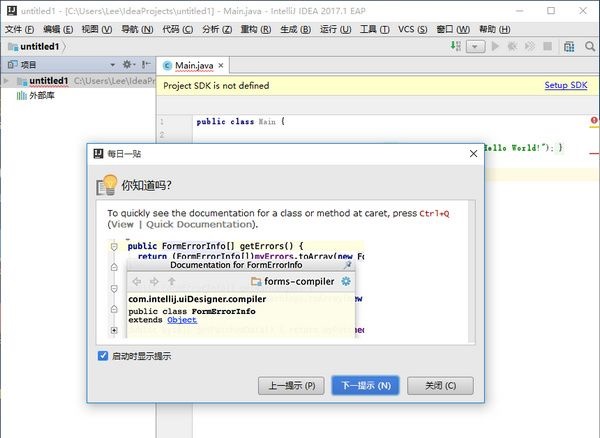Screen dimensions: 600x438
Task: Click the Main class name in code
Action: click(x=267, y=122)
